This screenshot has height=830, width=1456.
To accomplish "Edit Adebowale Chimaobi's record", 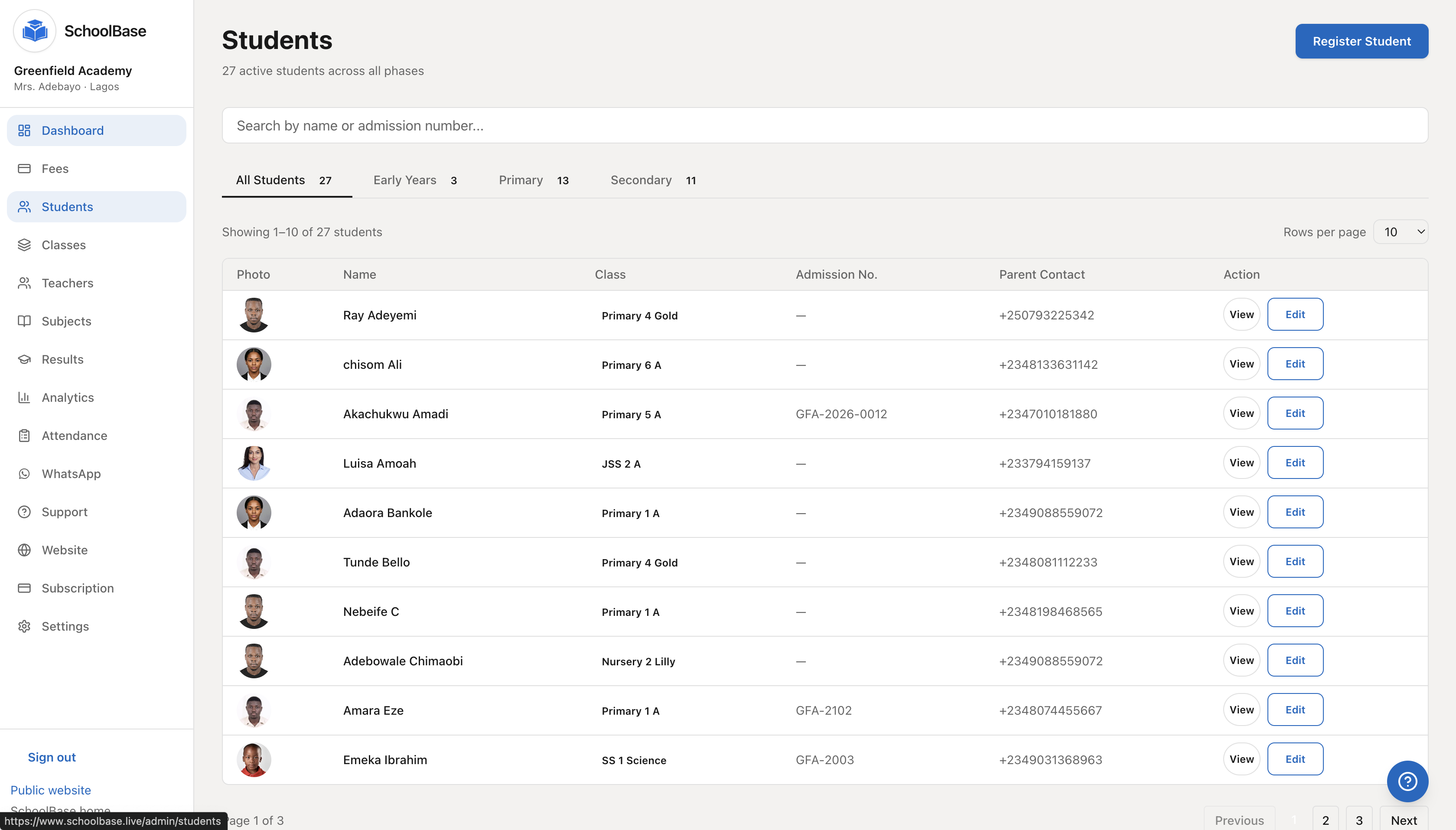I will (x=1295, y=661).
